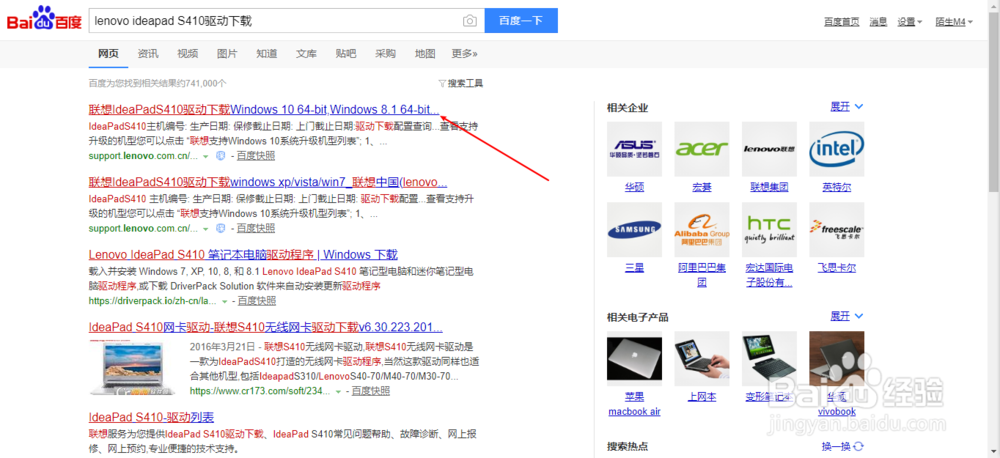This screenshot has height=458, width=1000.
Task: Open 百度快照 for the driverpack.io result
Action: click(257, 300)
